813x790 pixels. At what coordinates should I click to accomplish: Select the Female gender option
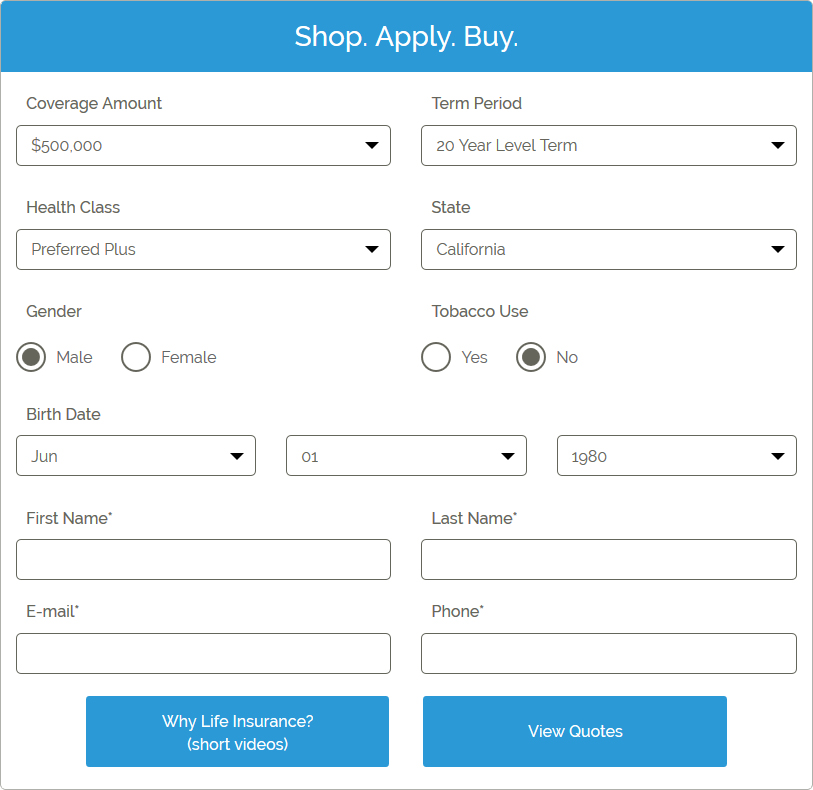click(x=136, y=357)
